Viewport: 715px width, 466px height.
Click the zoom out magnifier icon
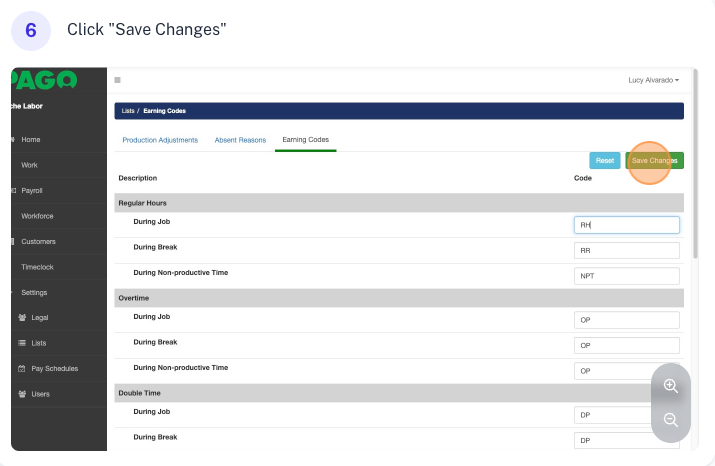(x=671, y=421)
